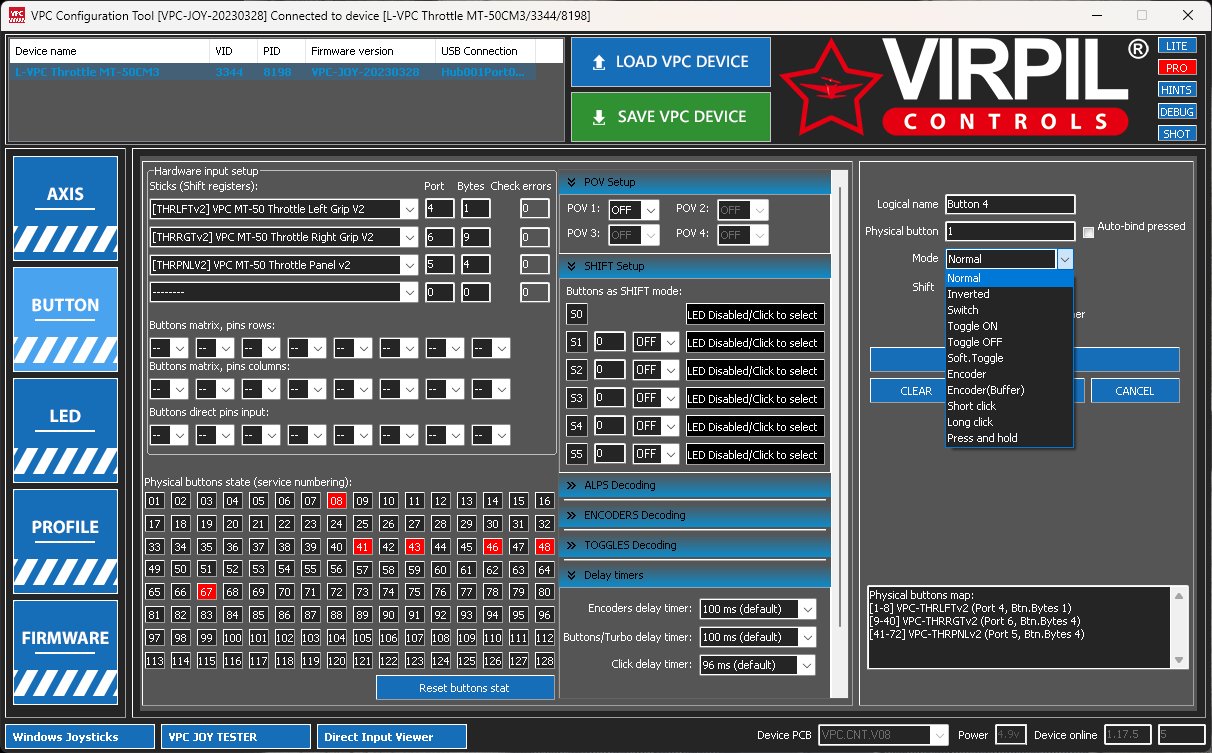Open the Throttle Left Grip V2 stick dropdown
The image size is (1212, 753).
pyautogui.click(x=408, y=209)
